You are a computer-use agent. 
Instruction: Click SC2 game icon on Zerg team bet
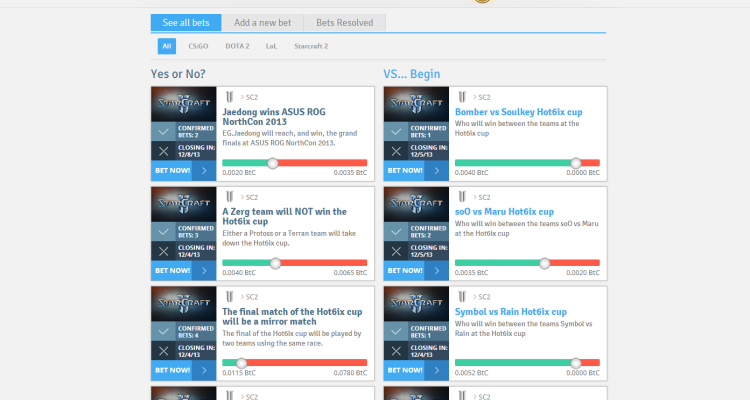coord(230,197)
